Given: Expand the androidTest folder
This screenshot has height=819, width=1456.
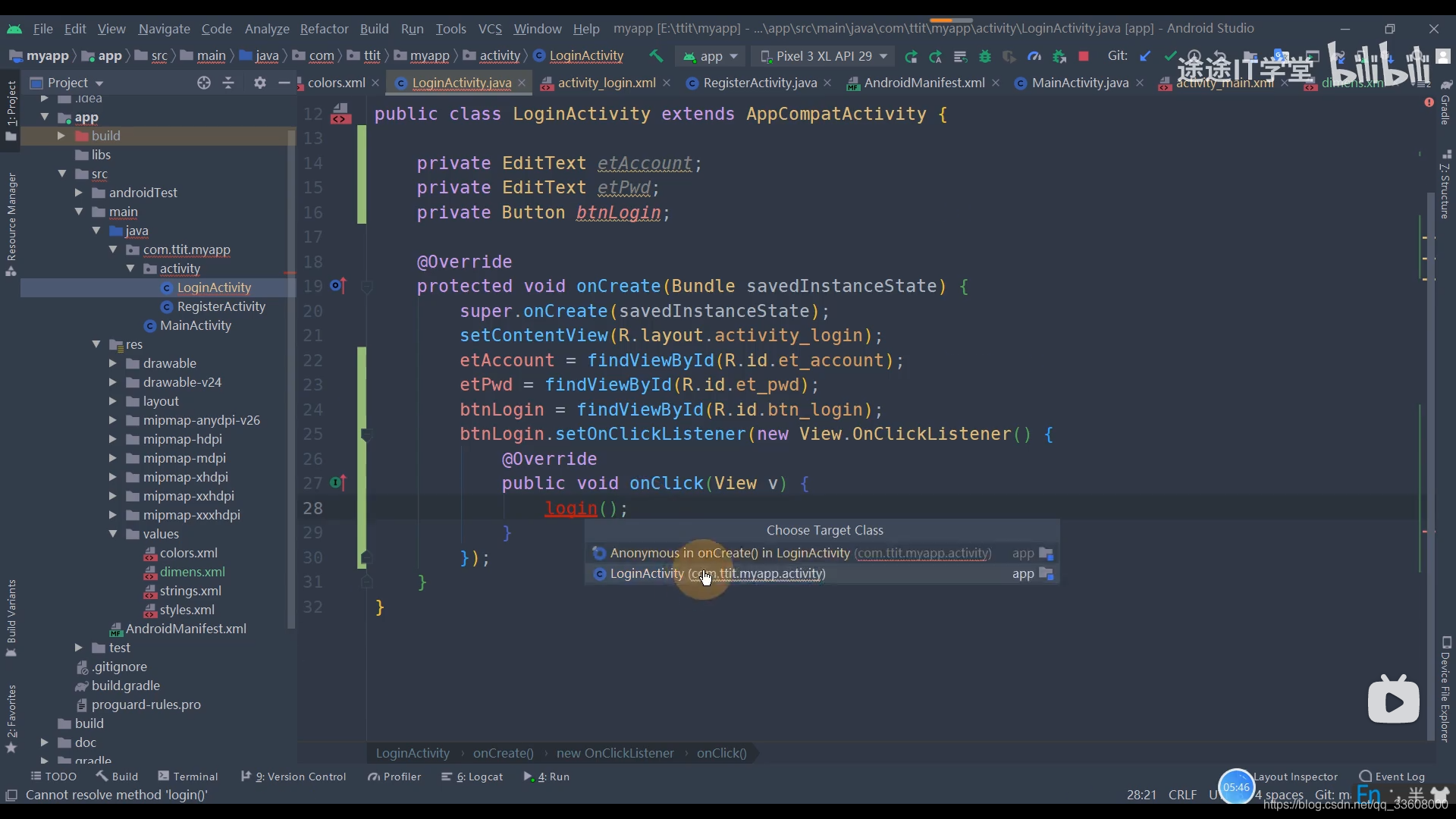Looking at the screenshot, I should coord(78,193).
